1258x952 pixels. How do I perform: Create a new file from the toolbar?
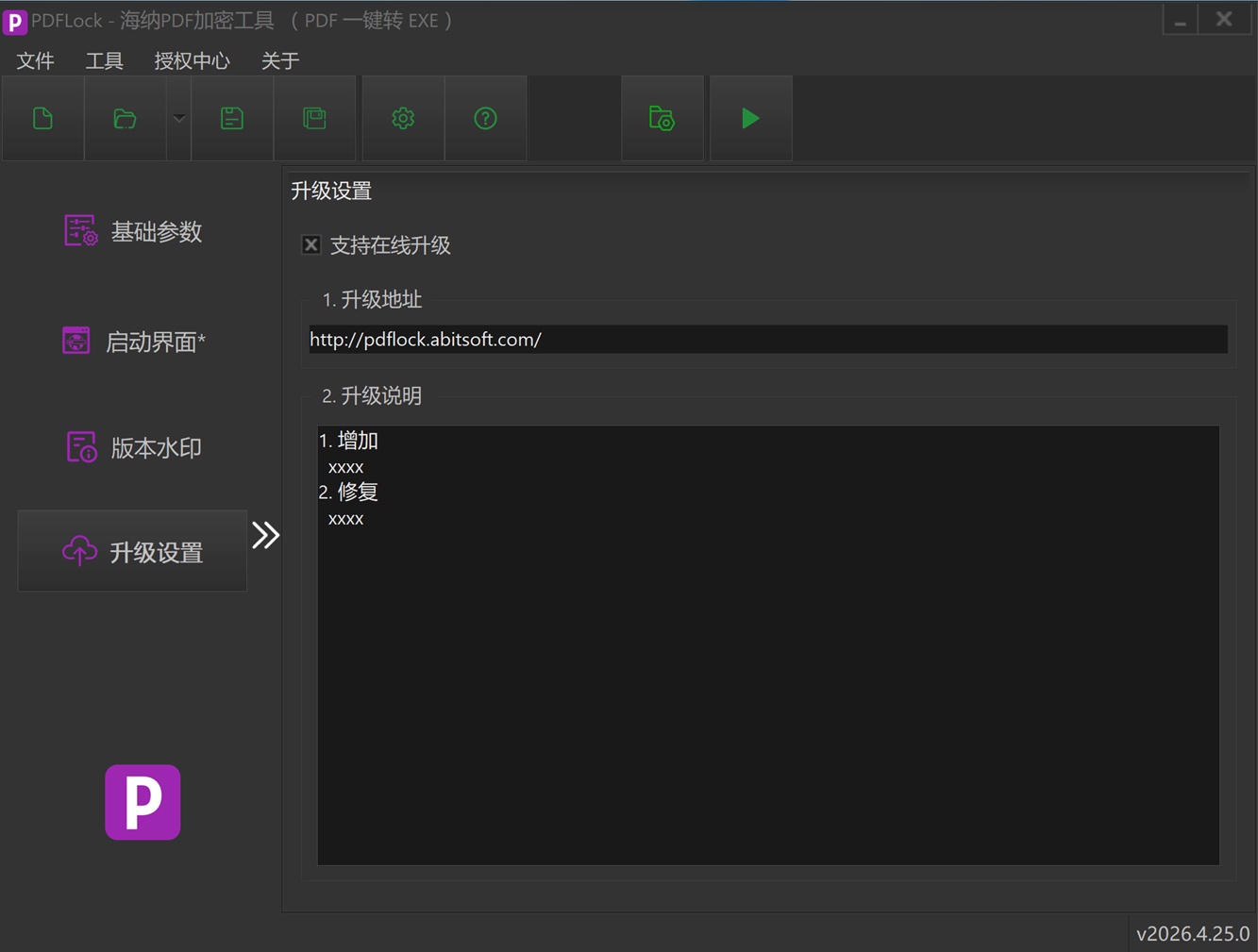coord(43,118)
